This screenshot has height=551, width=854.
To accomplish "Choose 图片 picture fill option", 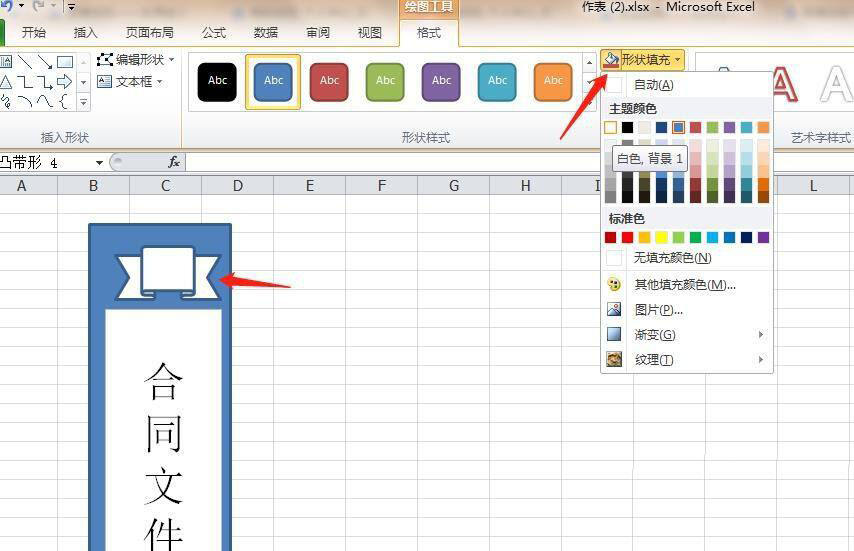I will click(658, 310).
